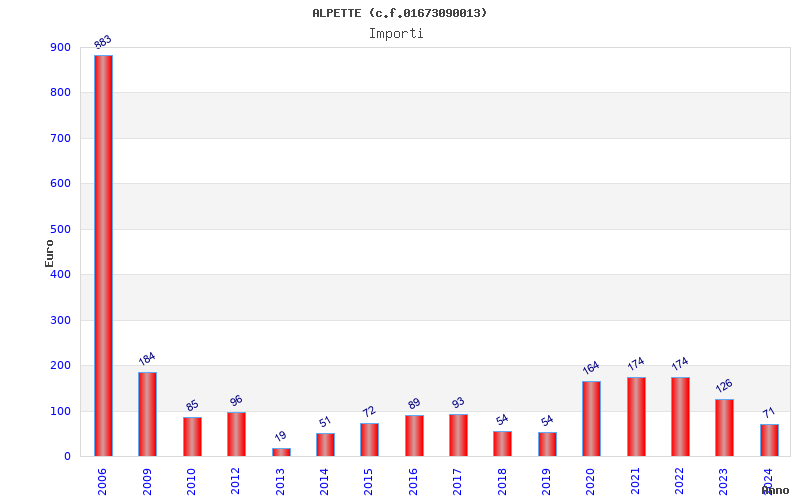Click the 800 y-axis tick label

pos(61,93)
